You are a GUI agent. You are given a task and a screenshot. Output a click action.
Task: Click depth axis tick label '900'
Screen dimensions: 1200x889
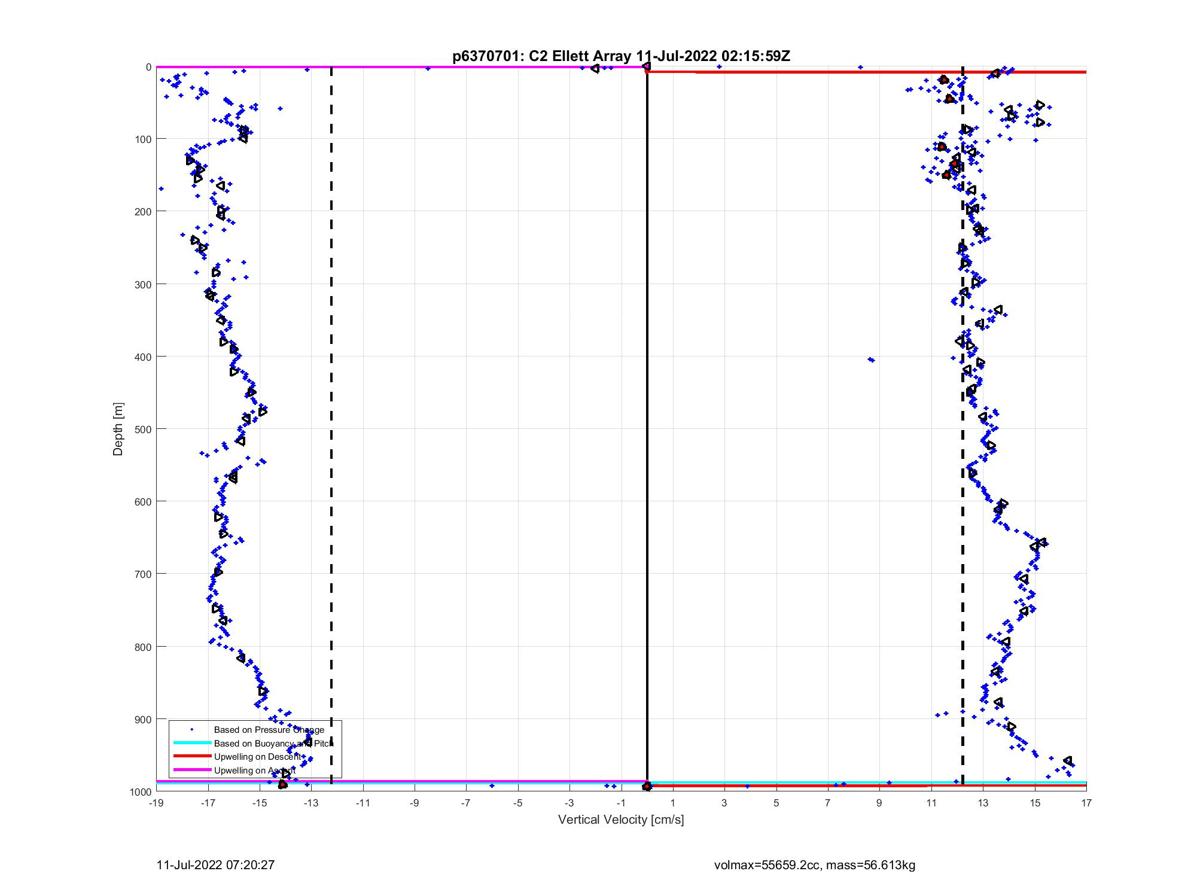(x=143, y=719)
